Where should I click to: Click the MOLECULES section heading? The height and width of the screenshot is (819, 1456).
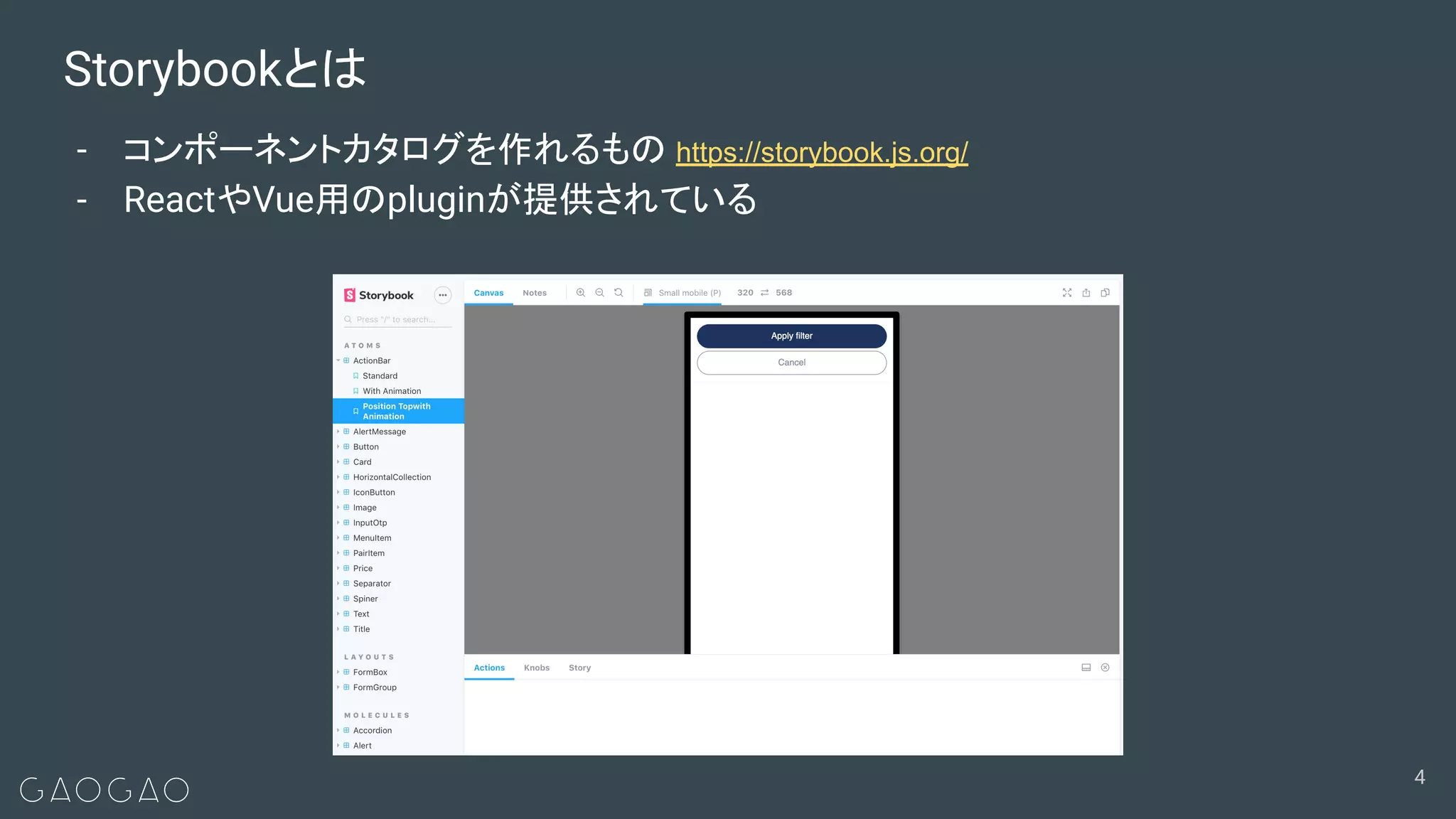377,715
